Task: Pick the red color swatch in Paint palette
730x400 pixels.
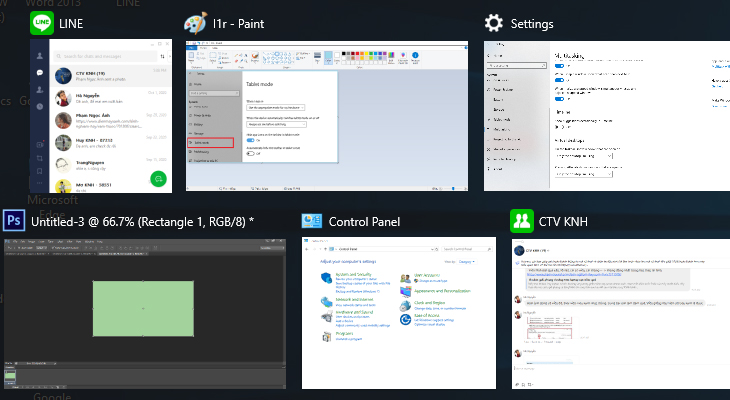Action: pos(358,54)
